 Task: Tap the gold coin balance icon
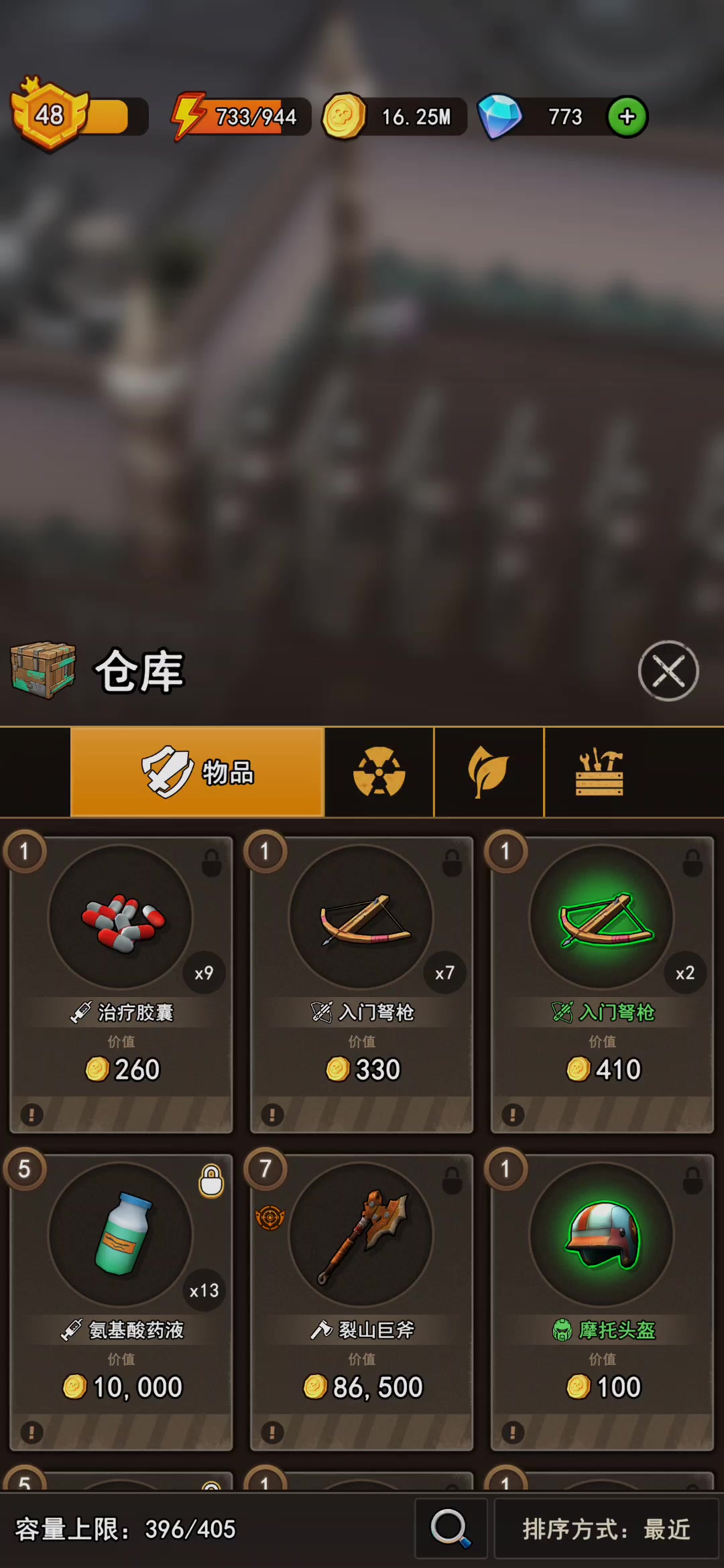344,117
